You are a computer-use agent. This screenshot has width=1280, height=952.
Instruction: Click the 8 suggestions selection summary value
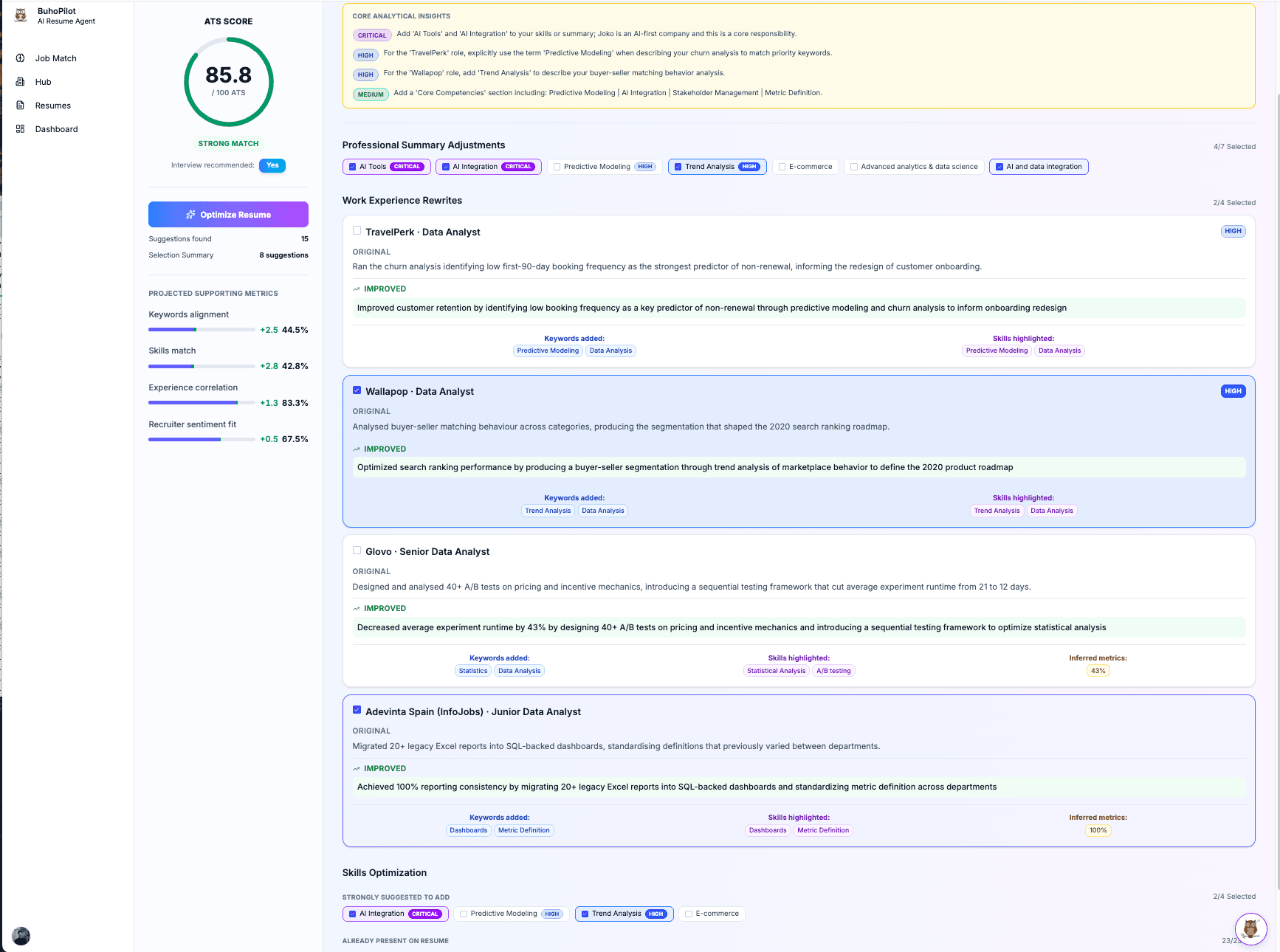click(283, 255)
